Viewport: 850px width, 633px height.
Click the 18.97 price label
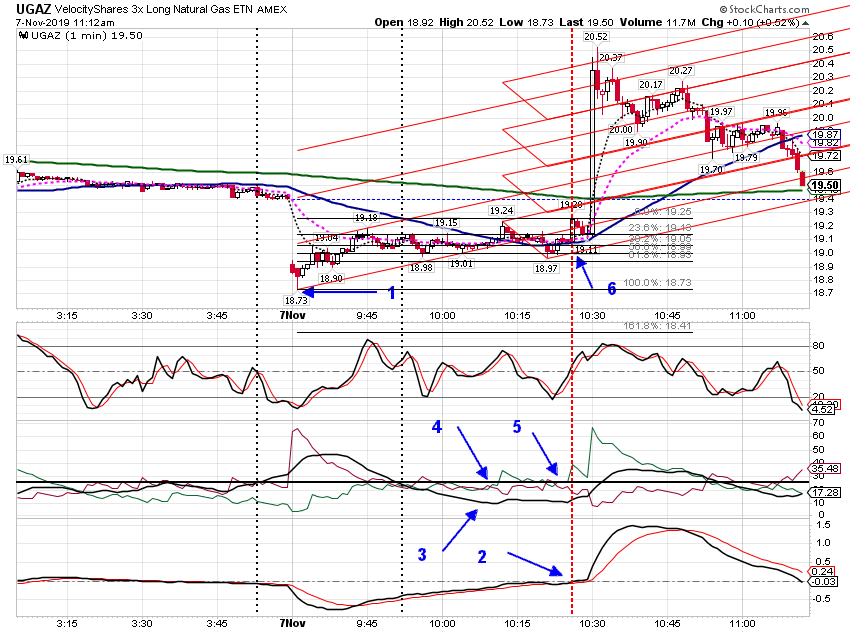[x=546, y=269]
